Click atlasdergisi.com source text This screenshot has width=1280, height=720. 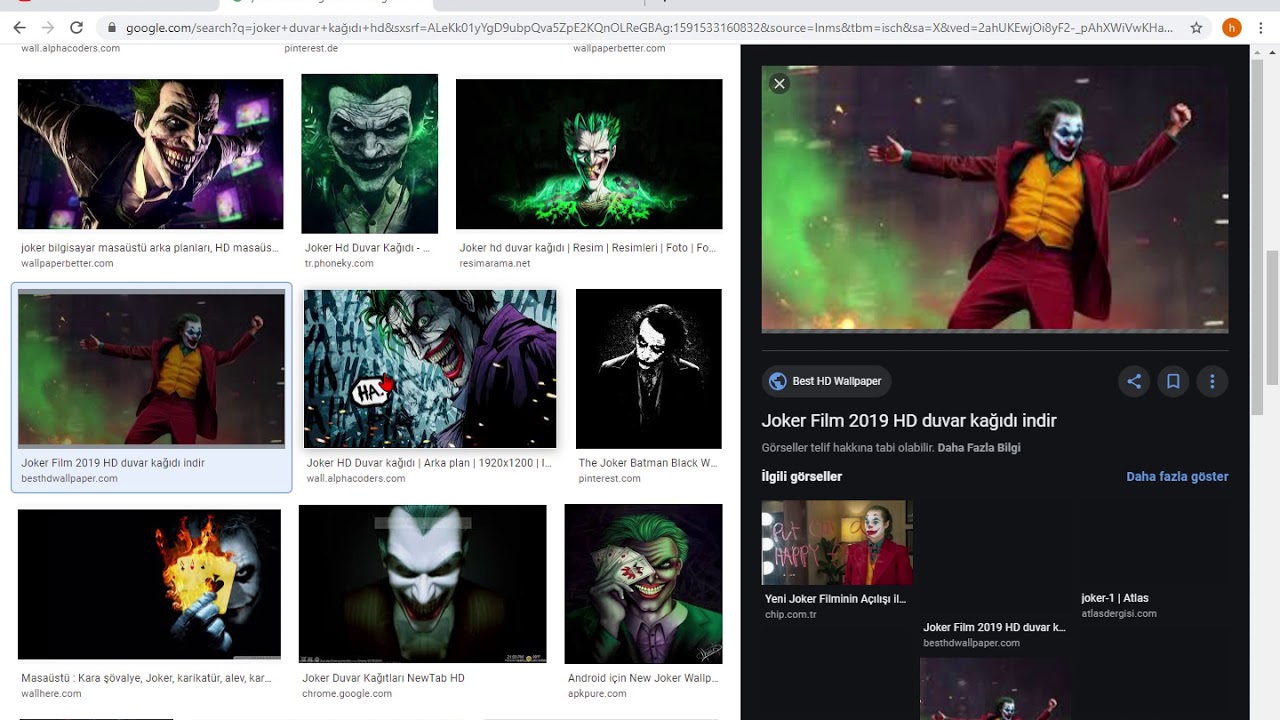tap(1119, 614)
